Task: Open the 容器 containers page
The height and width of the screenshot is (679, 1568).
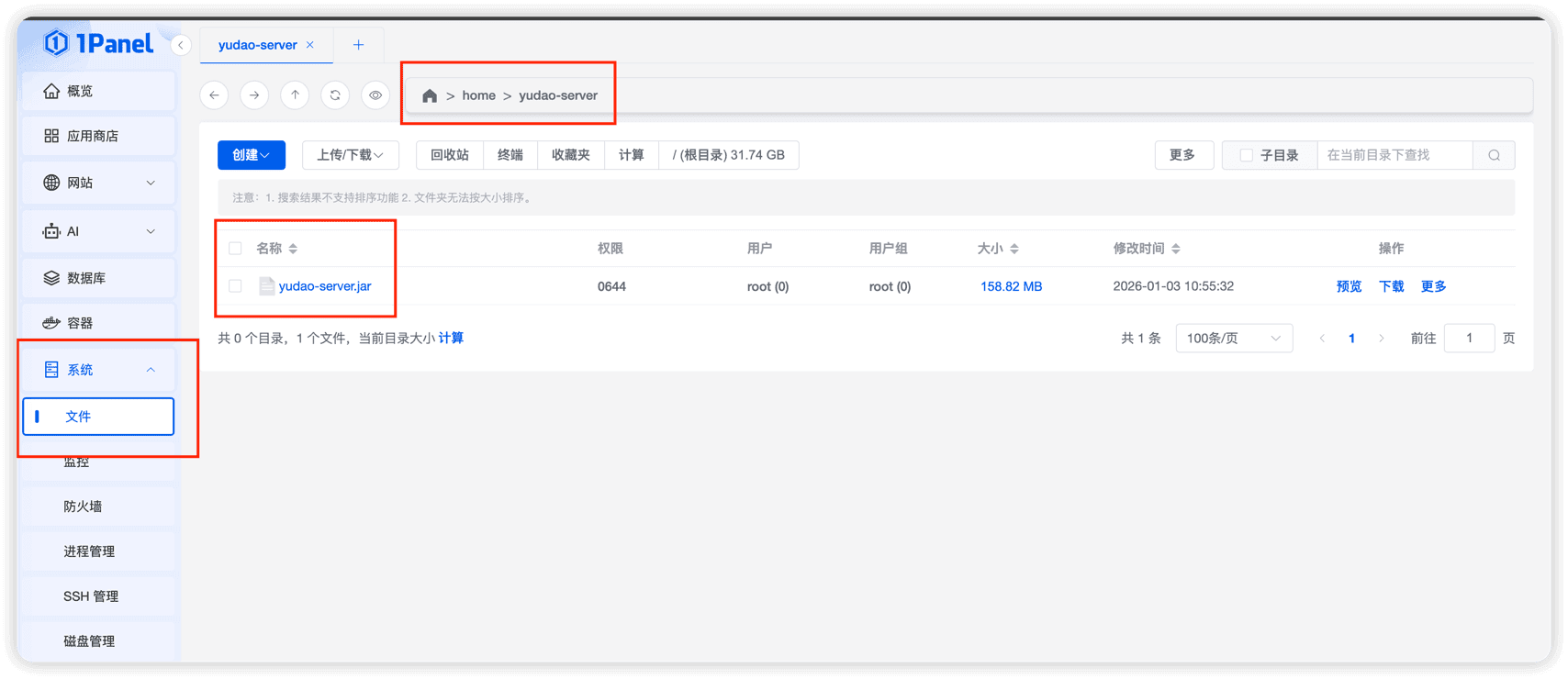Action: (98, 323)
